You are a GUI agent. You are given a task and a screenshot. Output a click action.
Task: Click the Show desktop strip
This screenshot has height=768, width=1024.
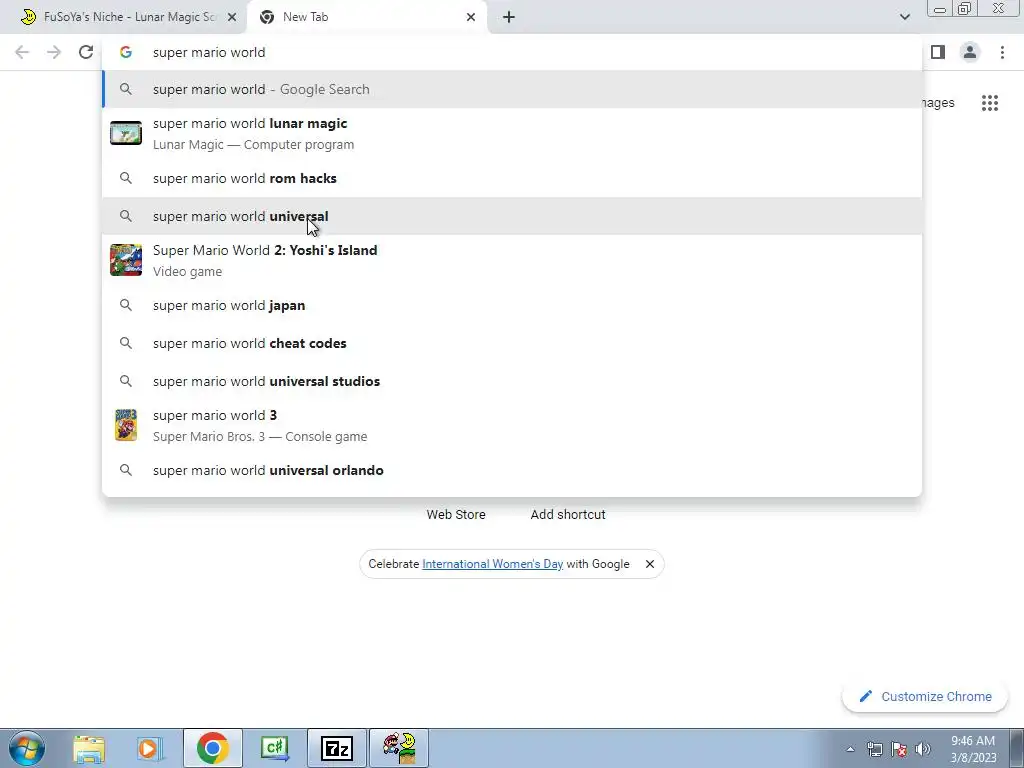tap(1017, 748)
